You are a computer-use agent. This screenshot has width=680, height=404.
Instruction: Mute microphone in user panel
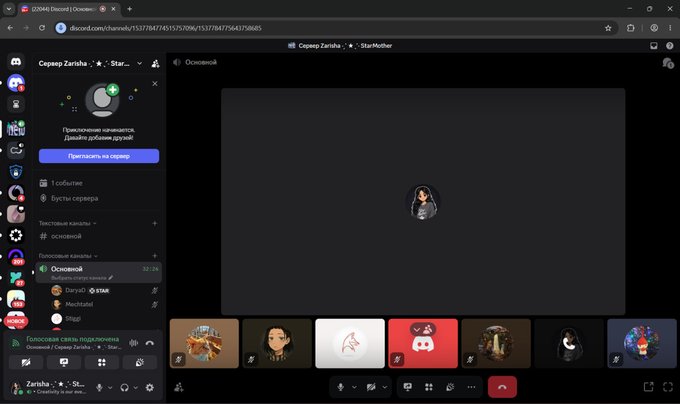tap(99, 388)
